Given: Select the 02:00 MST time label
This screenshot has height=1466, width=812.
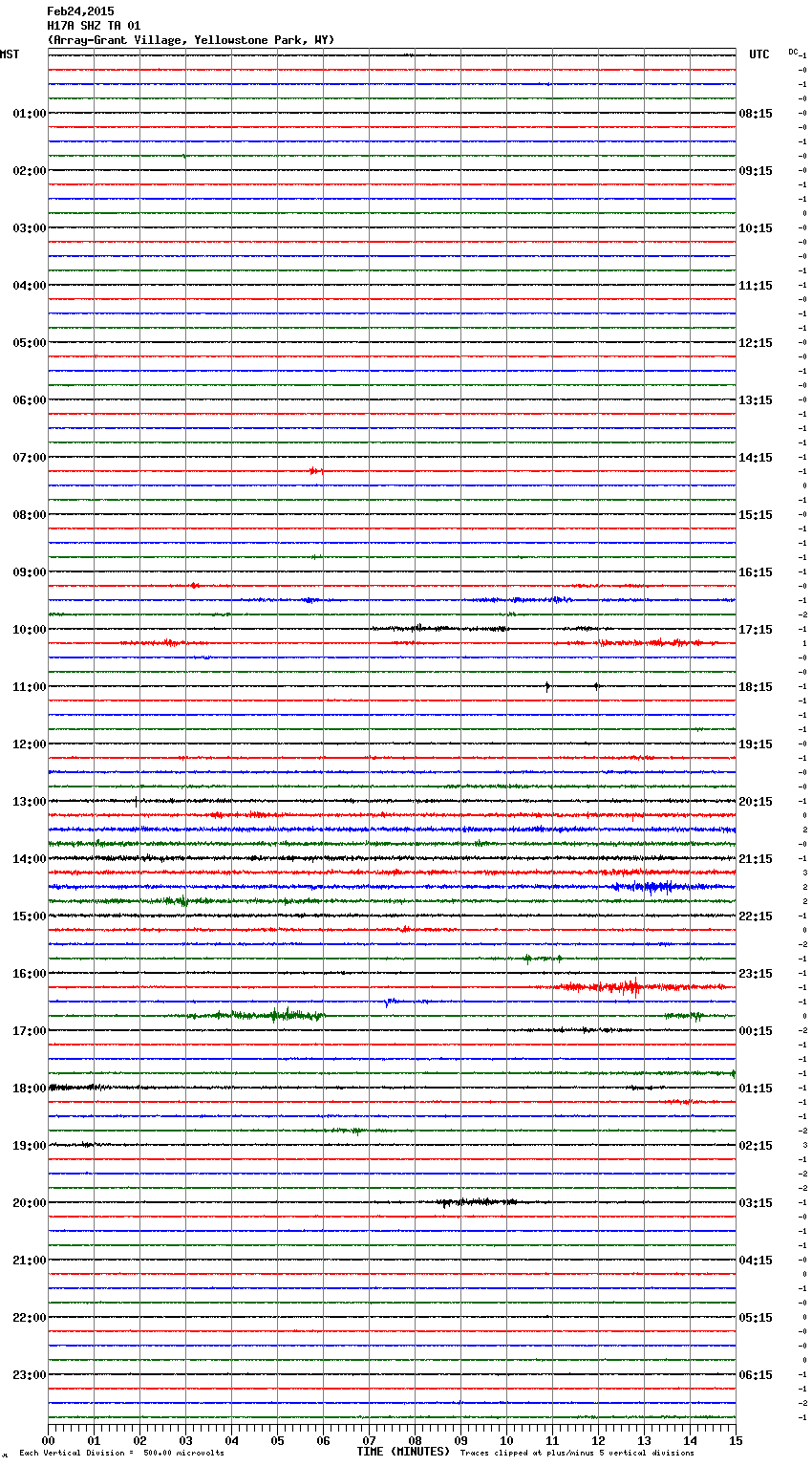Looking at the screenshot, I should pyautogui.click(x=29, y=171).
